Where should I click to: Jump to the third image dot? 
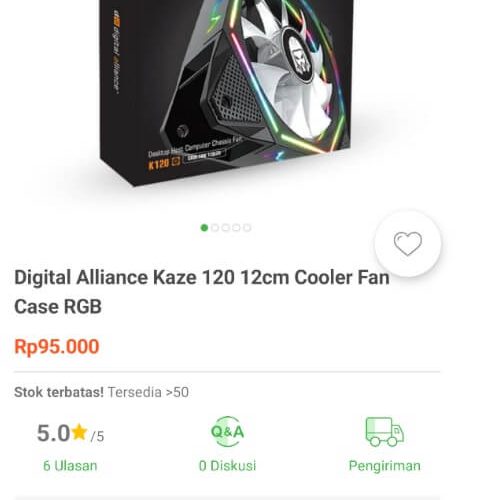pyautogui.click(x=226, y=228)
